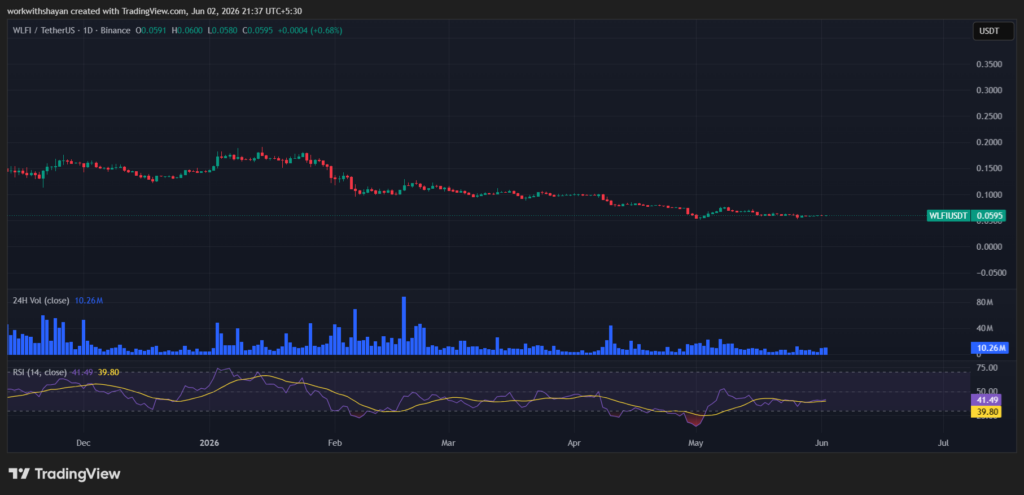Click the May label on the time axis

coord(696,443)
